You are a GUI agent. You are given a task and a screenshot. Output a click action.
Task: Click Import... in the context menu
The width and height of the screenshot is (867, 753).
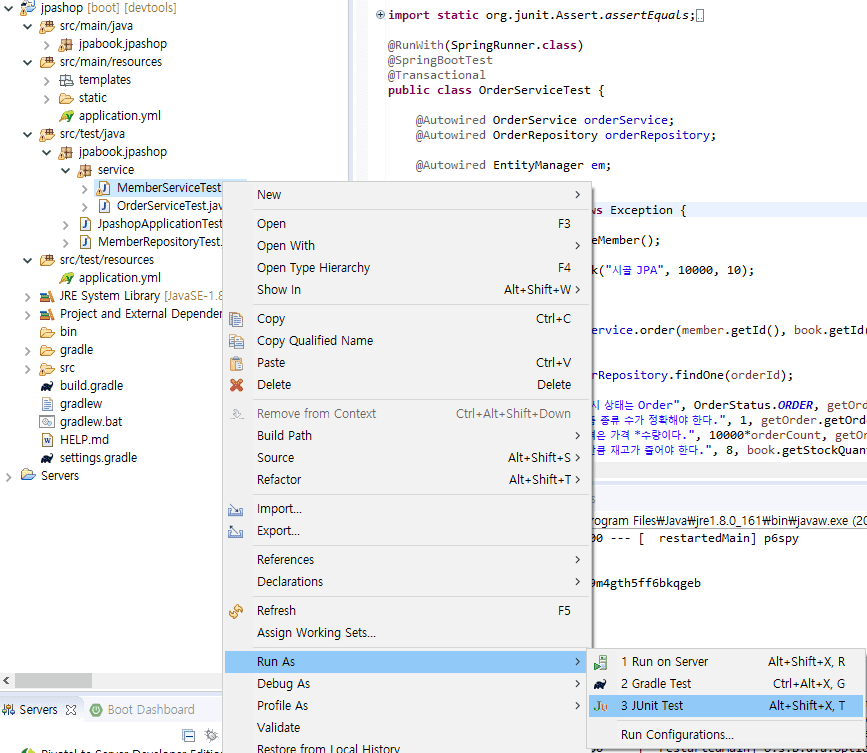(407, 509)
